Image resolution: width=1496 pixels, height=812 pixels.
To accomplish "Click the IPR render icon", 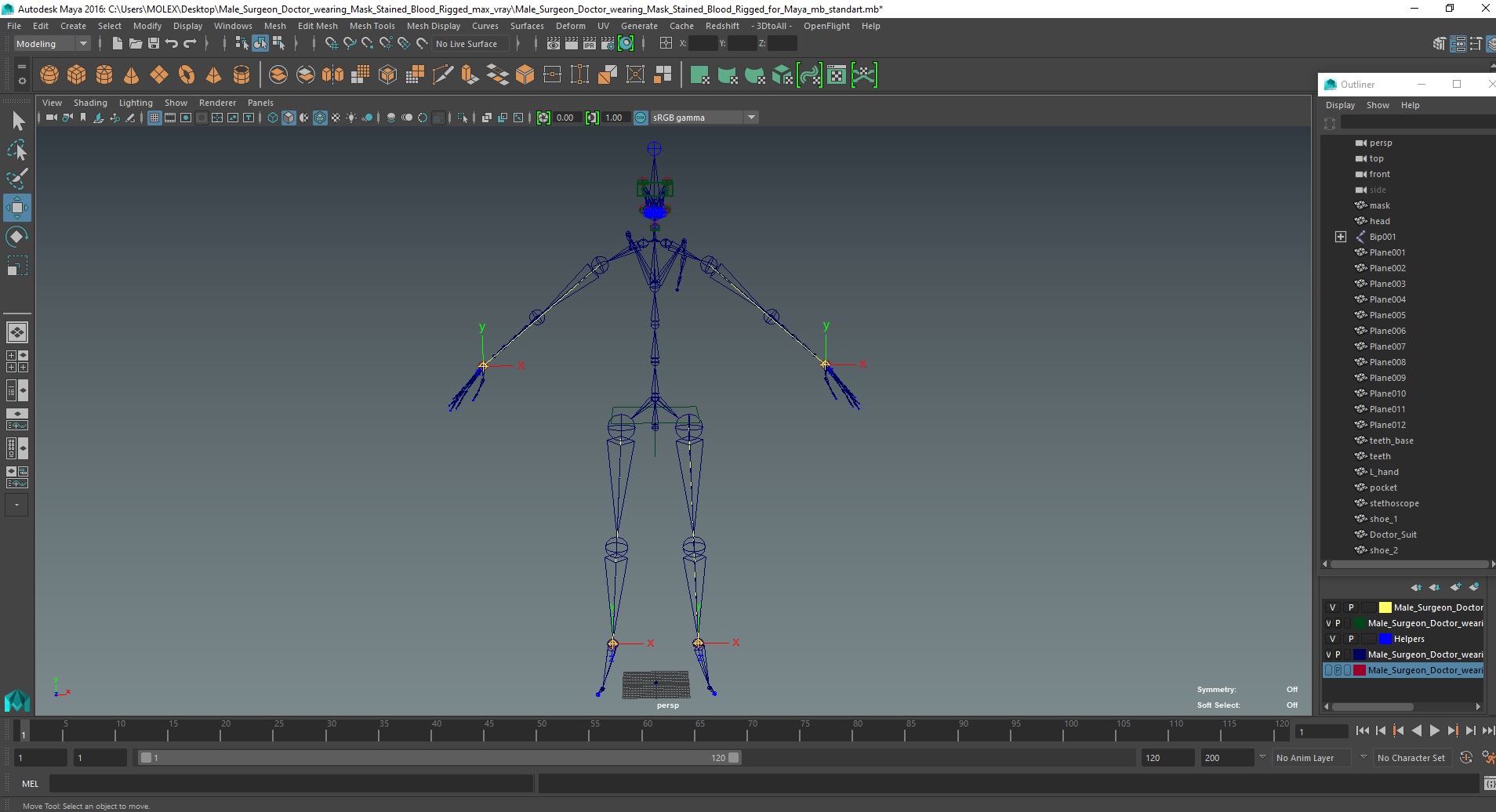I will click(x=590, y=44).
